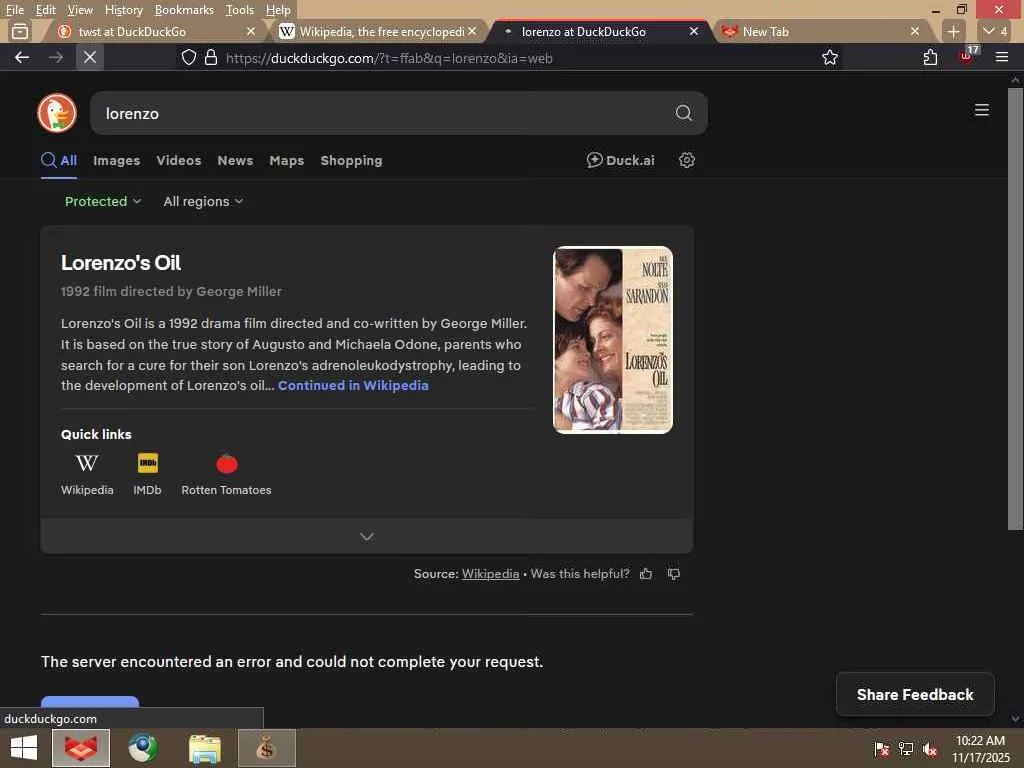Close the lorenzo at DuckDuckGo tab

tap(694, 31)
